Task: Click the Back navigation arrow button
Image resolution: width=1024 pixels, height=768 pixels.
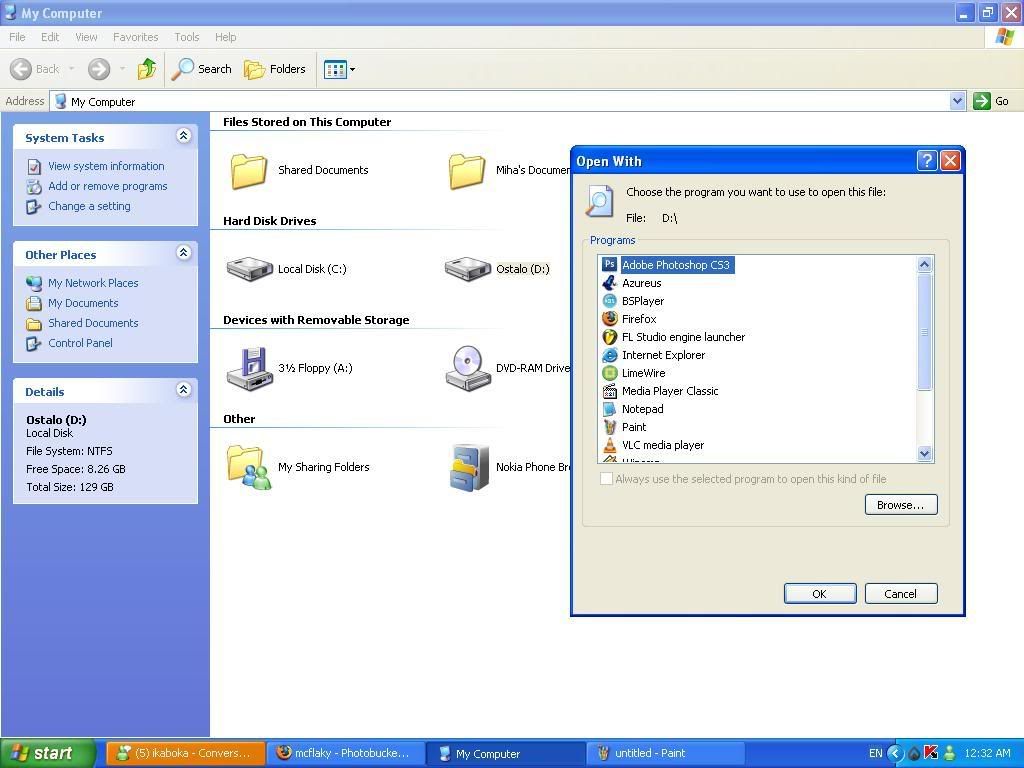Action: click(x=21, y=69)
